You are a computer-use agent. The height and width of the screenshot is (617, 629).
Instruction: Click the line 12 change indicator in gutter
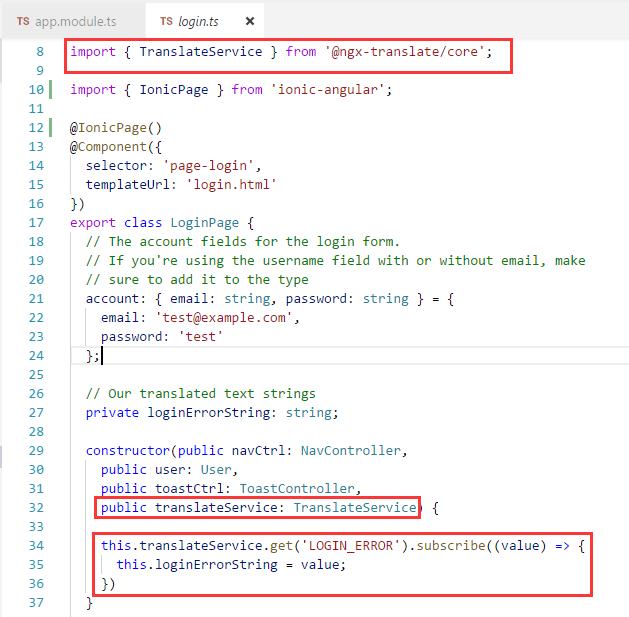[51, 128]
